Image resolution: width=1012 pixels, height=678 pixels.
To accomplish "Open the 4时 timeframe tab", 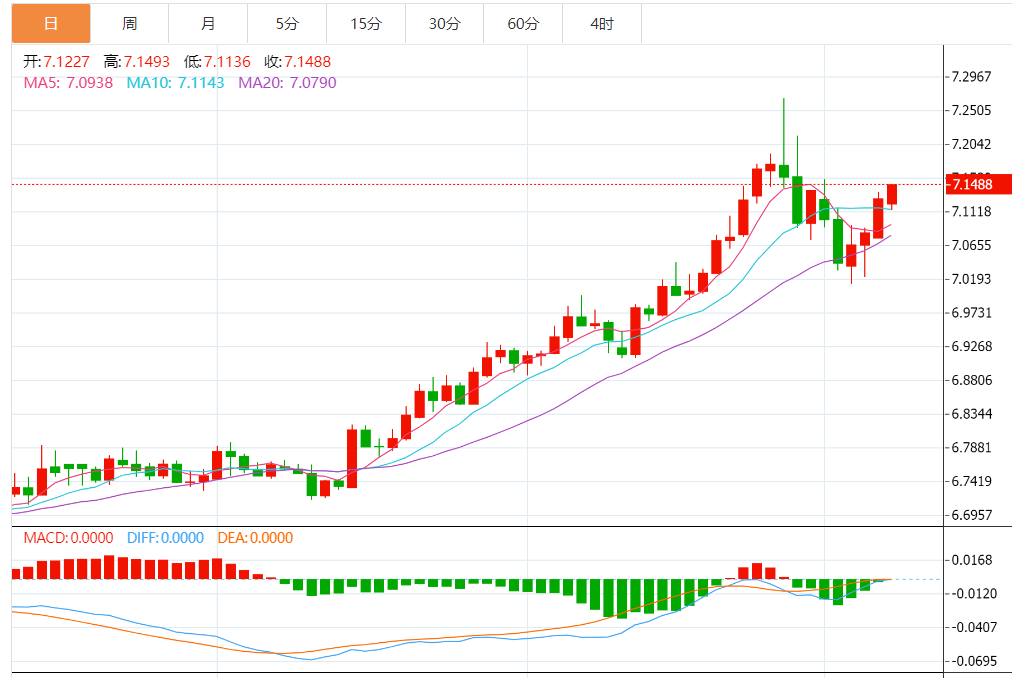I will tap(602, 24).
